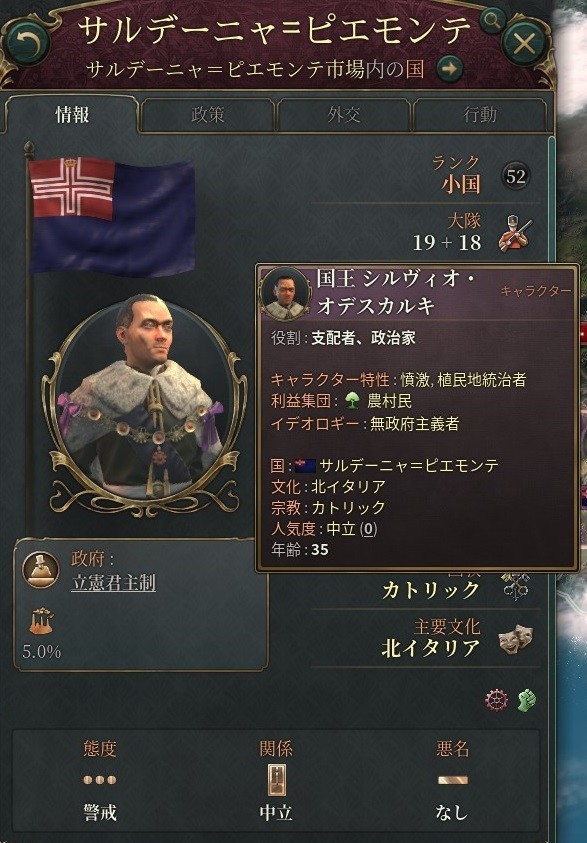Screen dimensions: 587x843
Task: Click the 関係 relations gauge indicator
Action: [x=276, y=780]
